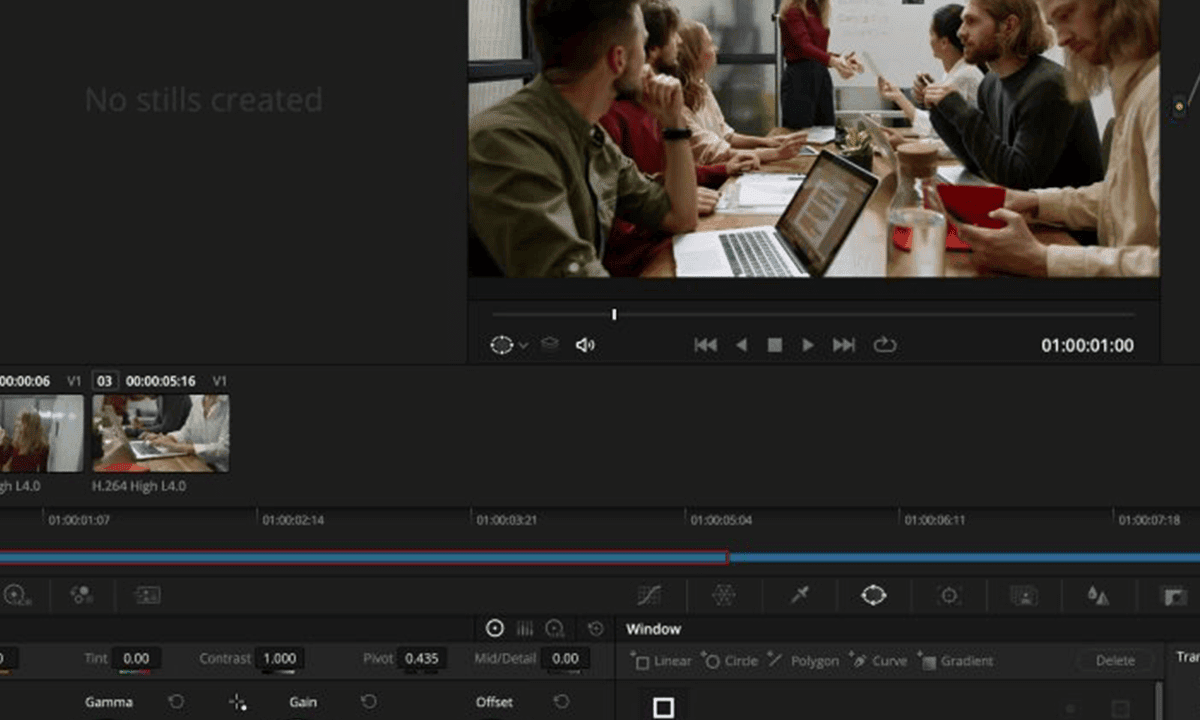Reset the Gamma color wheel
Viewport: 1200px width, 720px height.
click(x=177, y=702)
